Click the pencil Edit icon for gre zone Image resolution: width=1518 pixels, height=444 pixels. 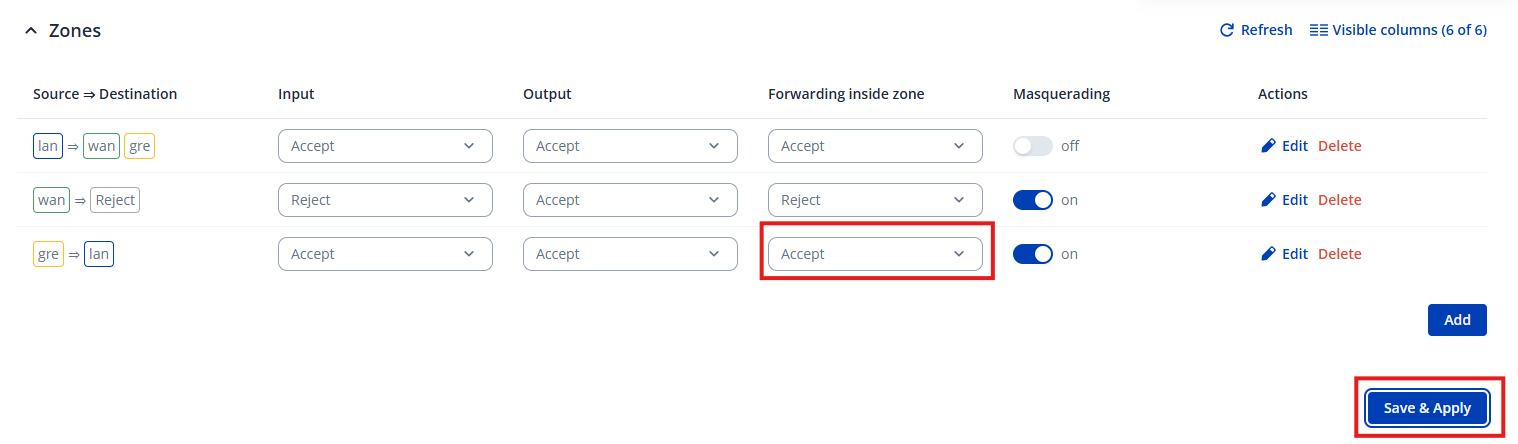click(1268, 254)
